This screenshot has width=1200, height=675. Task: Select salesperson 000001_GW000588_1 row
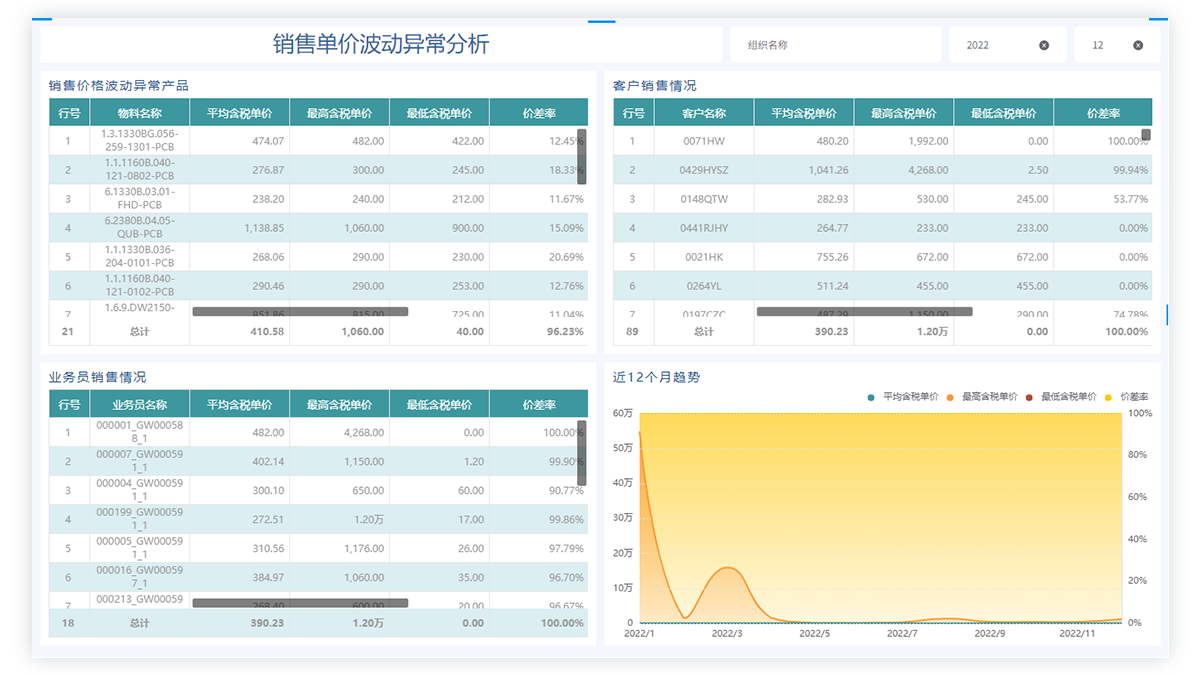[x=139, y=432]
